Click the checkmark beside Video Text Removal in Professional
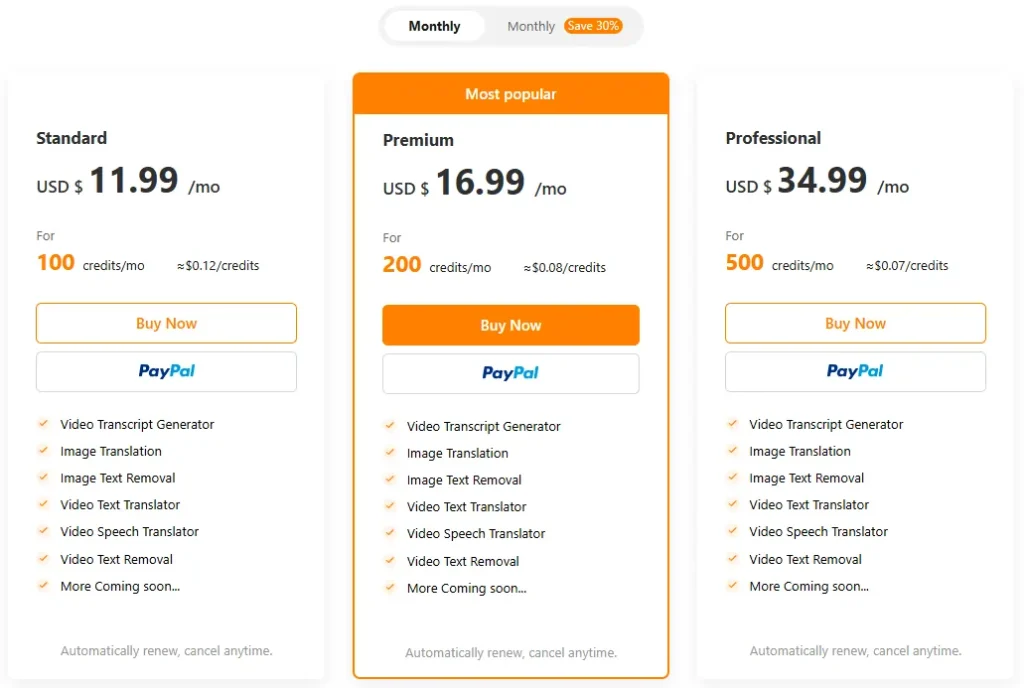Image resolution: width=1024 pixels, height=688 pixels. tap(732, 559)
